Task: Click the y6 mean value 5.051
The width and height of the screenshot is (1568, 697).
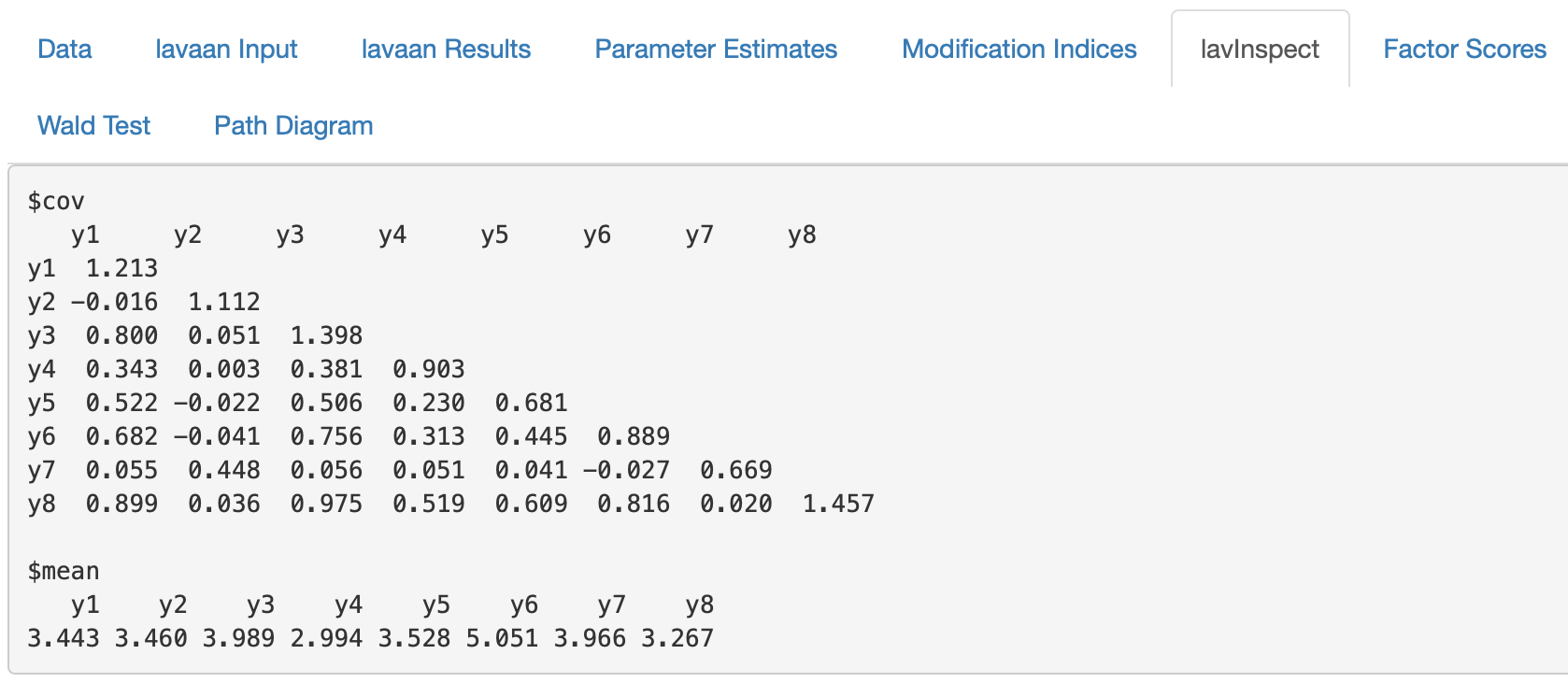Action: 502,638
